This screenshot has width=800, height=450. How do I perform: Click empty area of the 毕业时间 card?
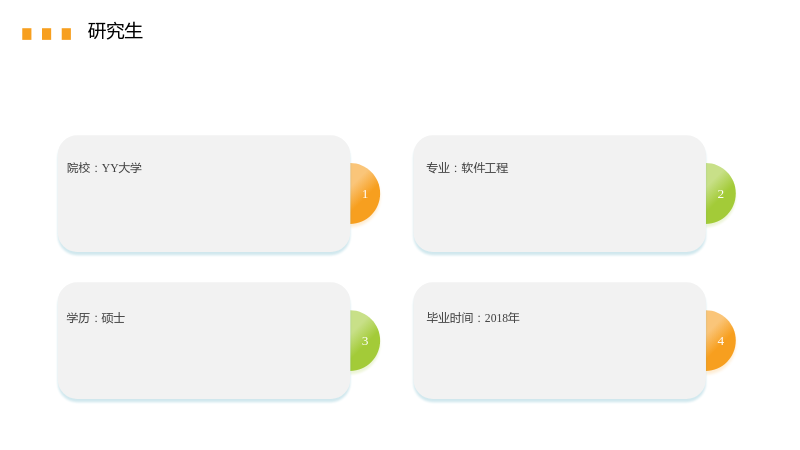point(560,362)
